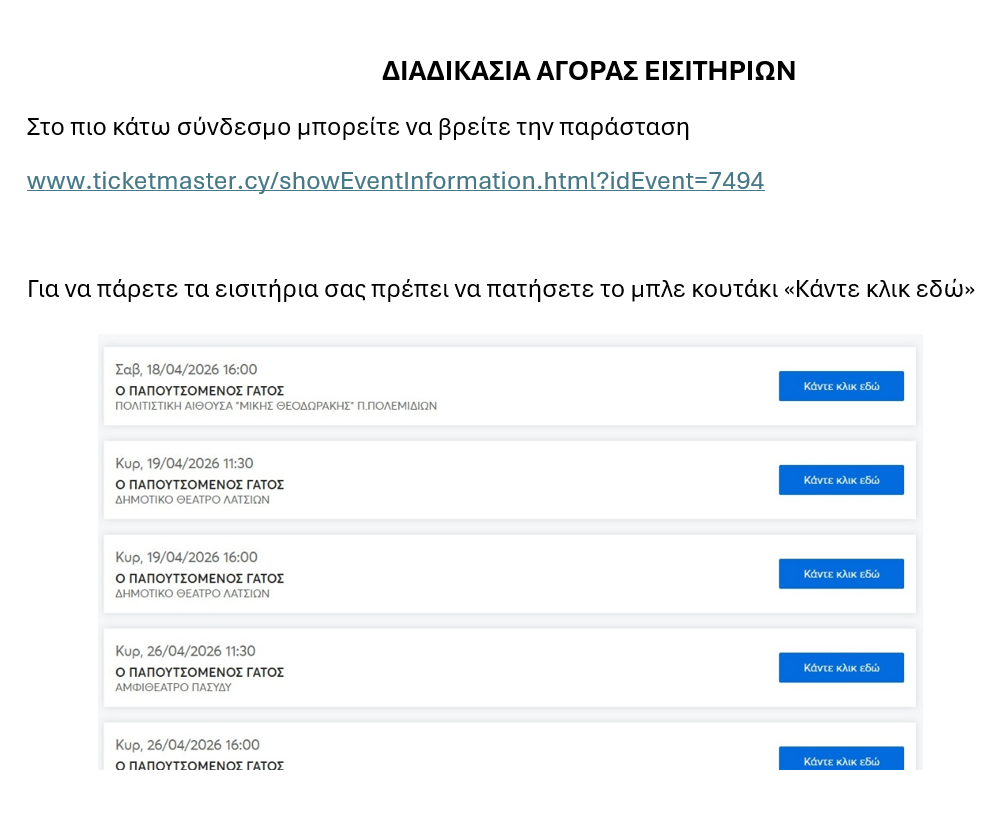Select the date text "Σαβ, 18/04/2026 16:00"

click(186, 370)
